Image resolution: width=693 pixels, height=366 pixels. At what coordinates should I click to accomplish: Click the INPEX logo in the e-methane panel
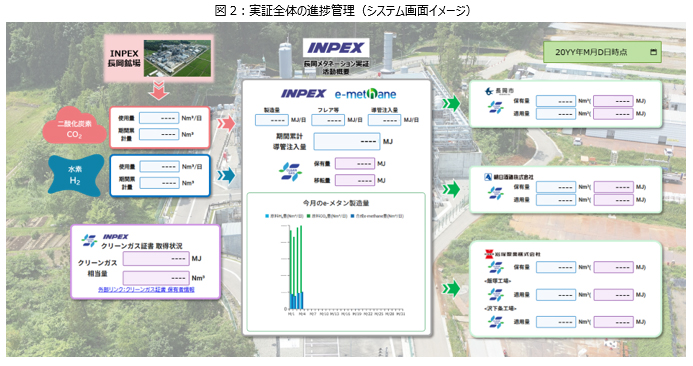[x=304, y=94]
